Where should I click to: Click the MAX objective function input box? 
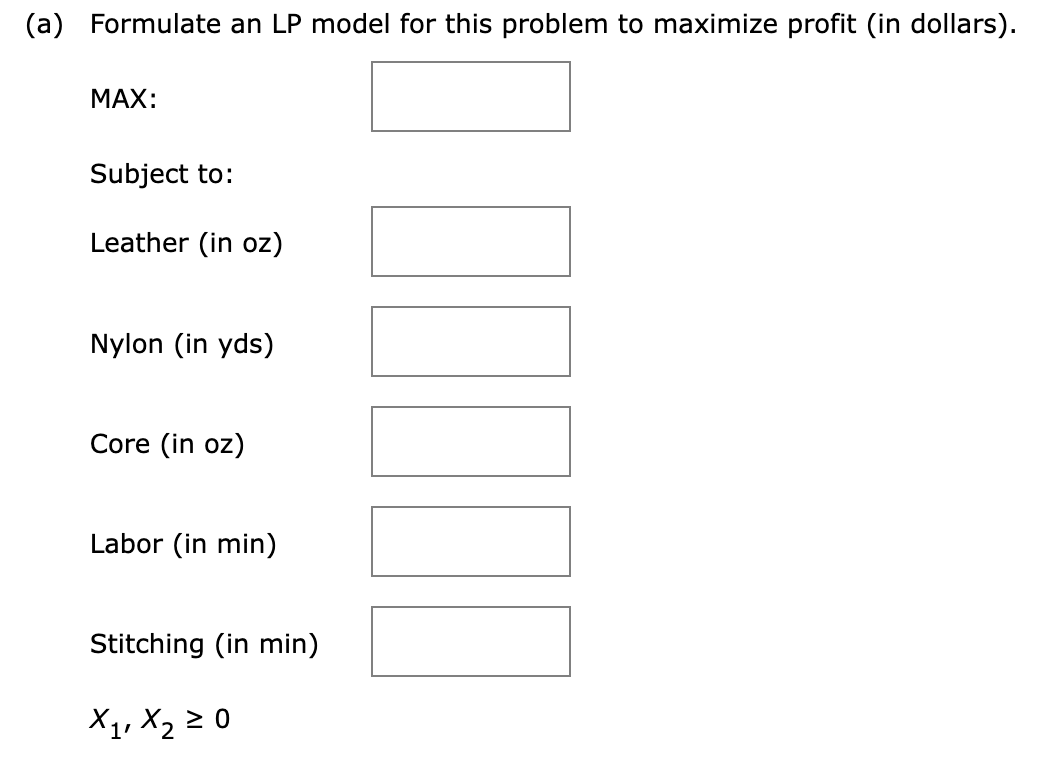tap(470, 97)
